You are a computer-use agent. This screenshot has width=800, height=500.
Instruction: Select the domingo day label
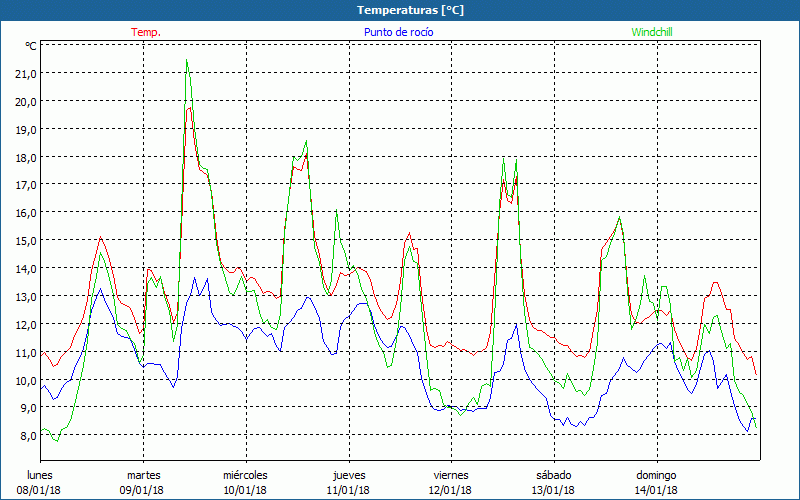point(656,475)
